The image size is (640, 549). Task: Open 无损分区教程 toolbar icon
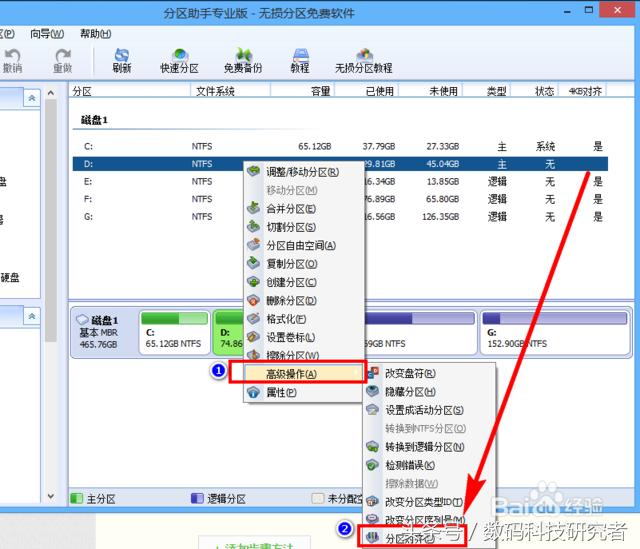(364, 61)
